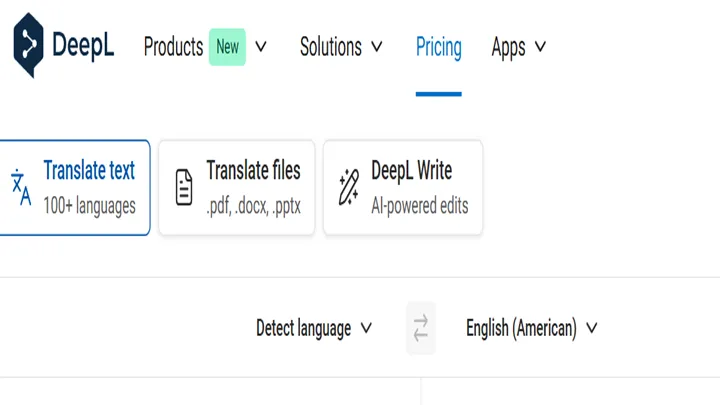The image size is (720, 405).
Task: Click the DeepL wordmark to go home
Action: coord(83,46)
